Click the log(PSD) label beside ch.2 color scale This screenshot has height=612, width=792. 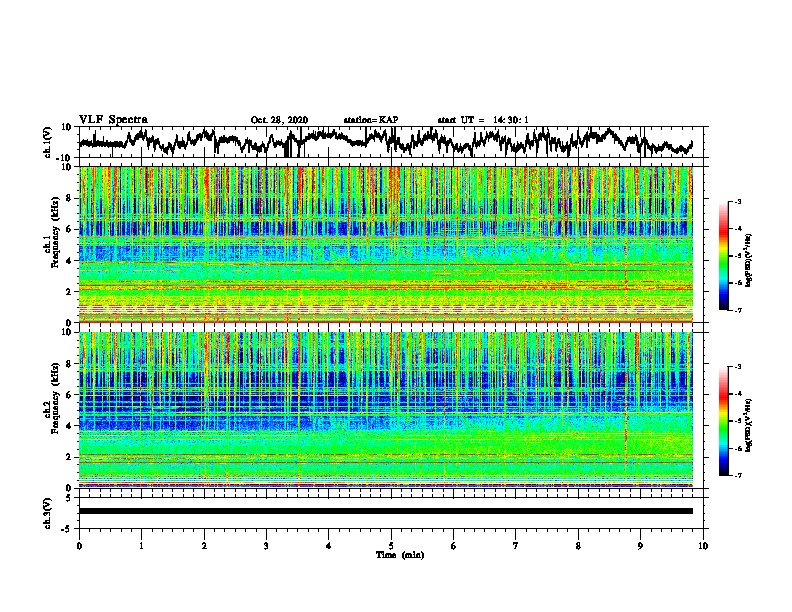[749, 425]
